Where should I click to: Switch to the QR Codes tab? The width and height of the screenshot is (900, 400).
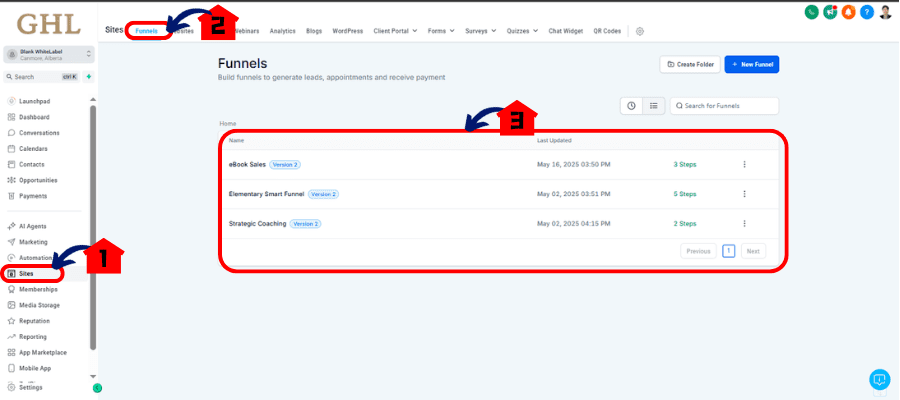point(607,31)
